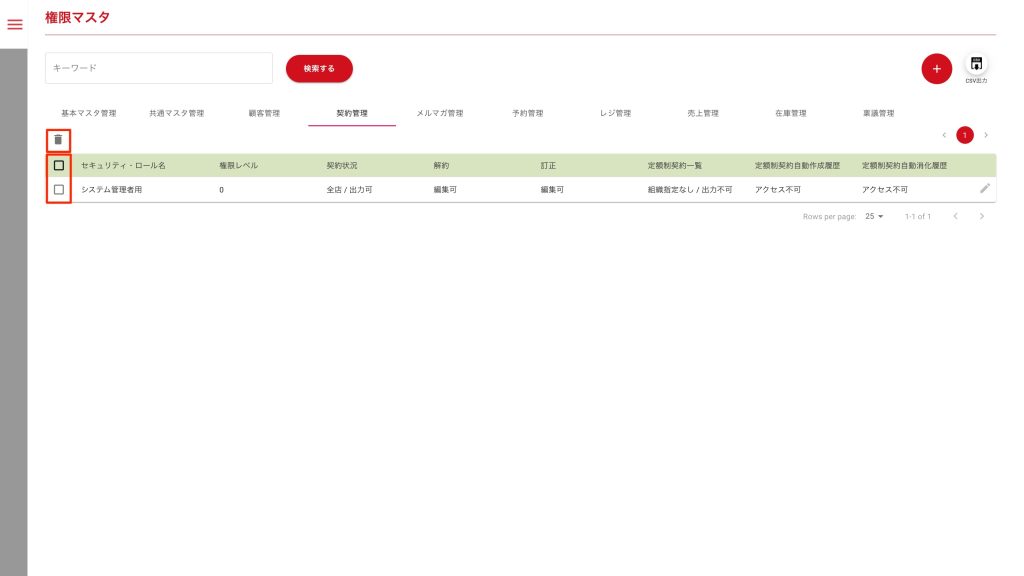
Task: Click the CSV出力 export icon
Action: [x=976, y=65]
